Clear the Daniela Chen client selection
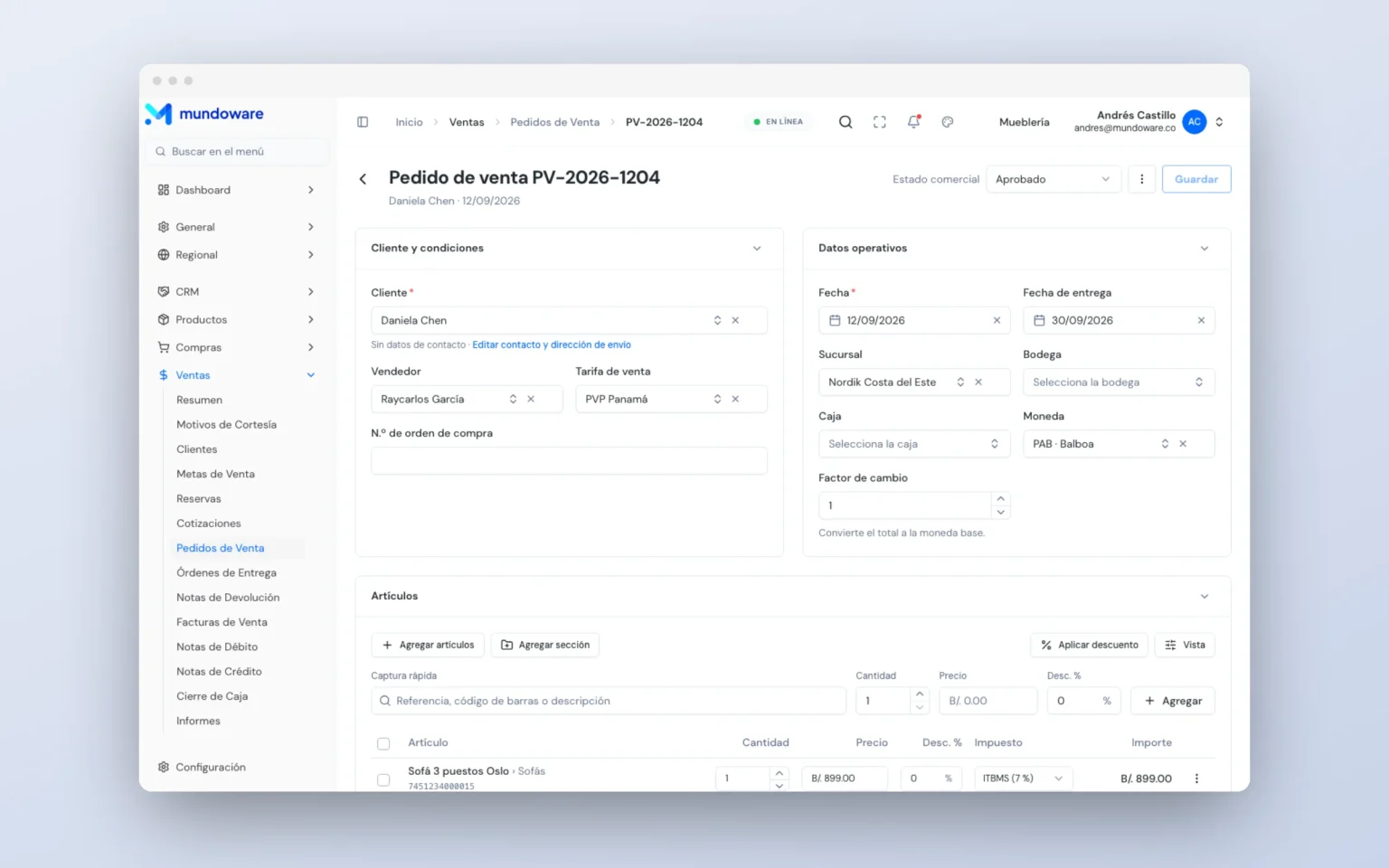The height and width of the screenshot is (868, 1389). tap(735, 320)
